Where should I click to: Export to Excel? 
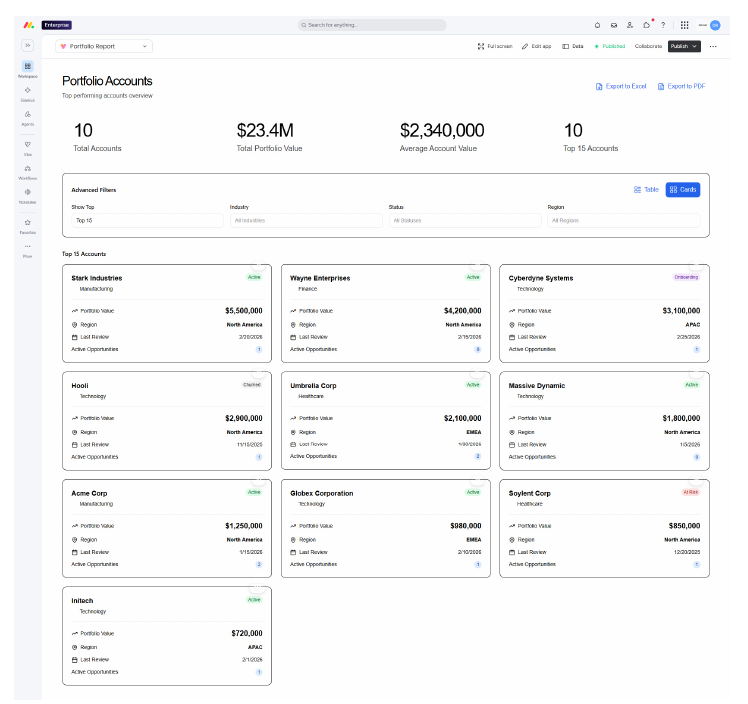coord(621,86)
